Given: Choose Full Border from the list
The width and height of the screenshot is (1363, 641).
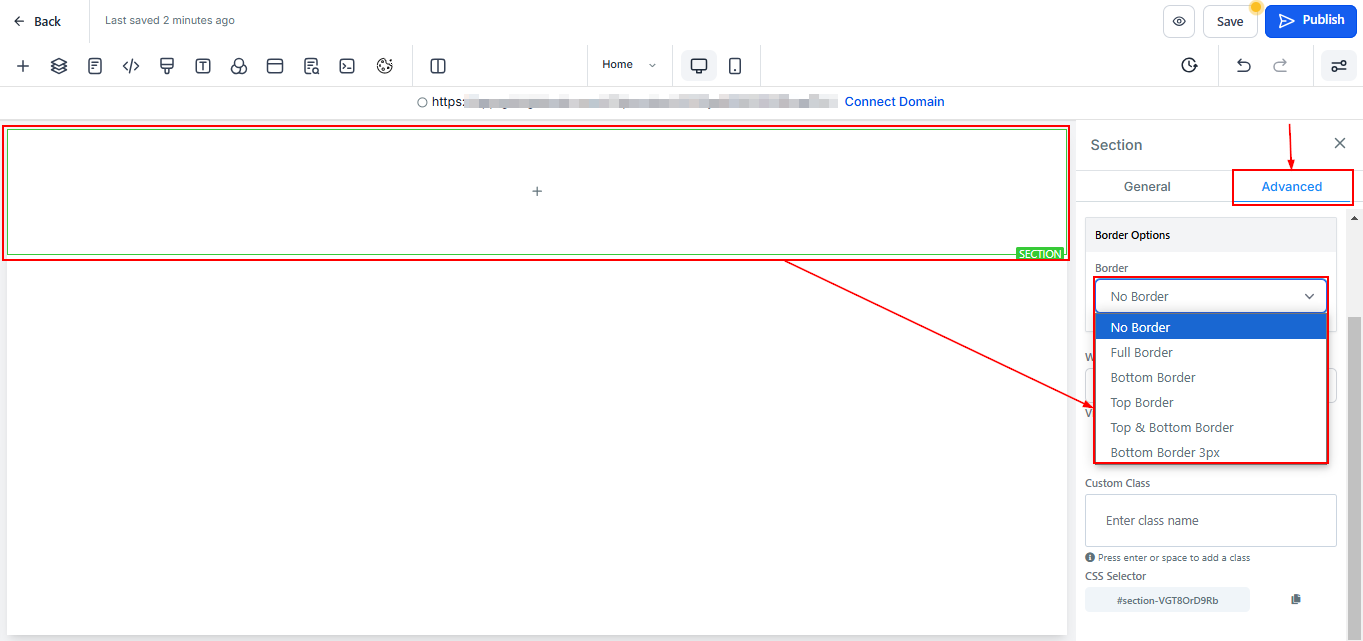Looking at the screenshot, I should [x=1141, y=352].
